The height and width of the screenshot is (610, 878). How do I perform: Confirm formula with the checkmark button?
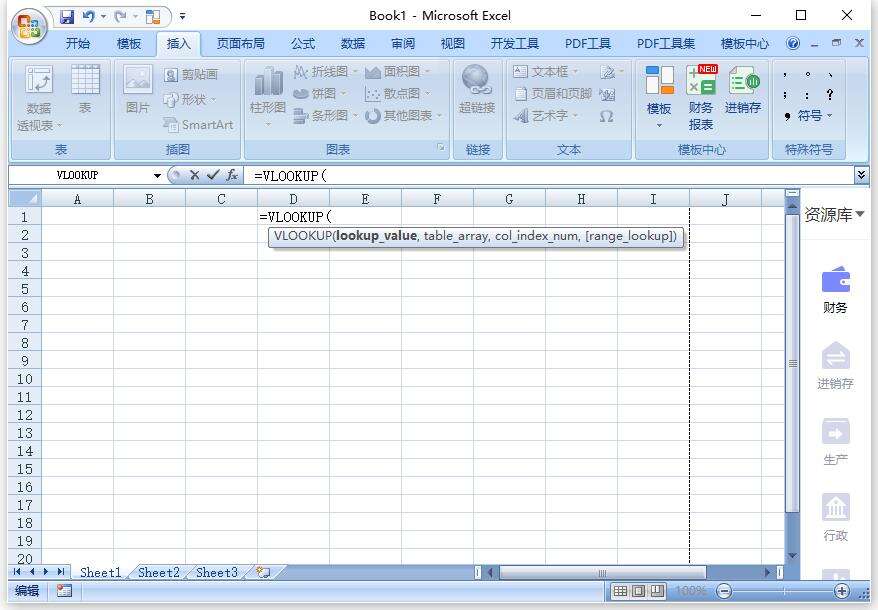[x=213, y=175]
